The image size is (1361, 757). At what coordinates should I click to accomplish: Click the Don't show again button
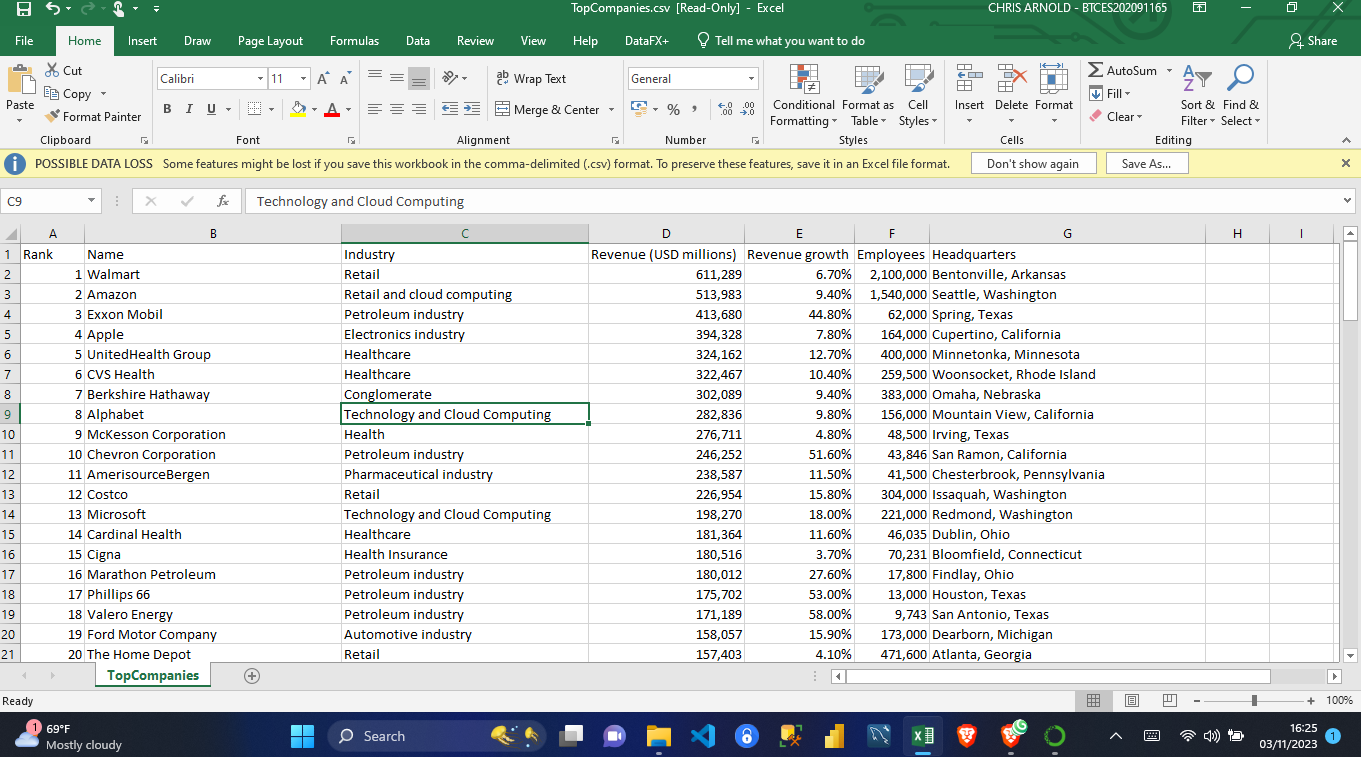[1032, 163]
